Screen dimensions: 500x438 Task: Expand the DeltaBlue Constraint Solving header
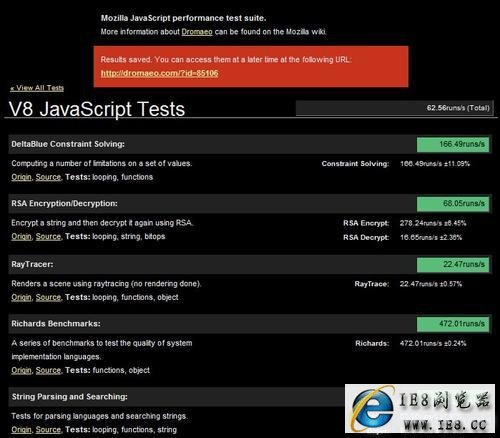pos(250,144)
